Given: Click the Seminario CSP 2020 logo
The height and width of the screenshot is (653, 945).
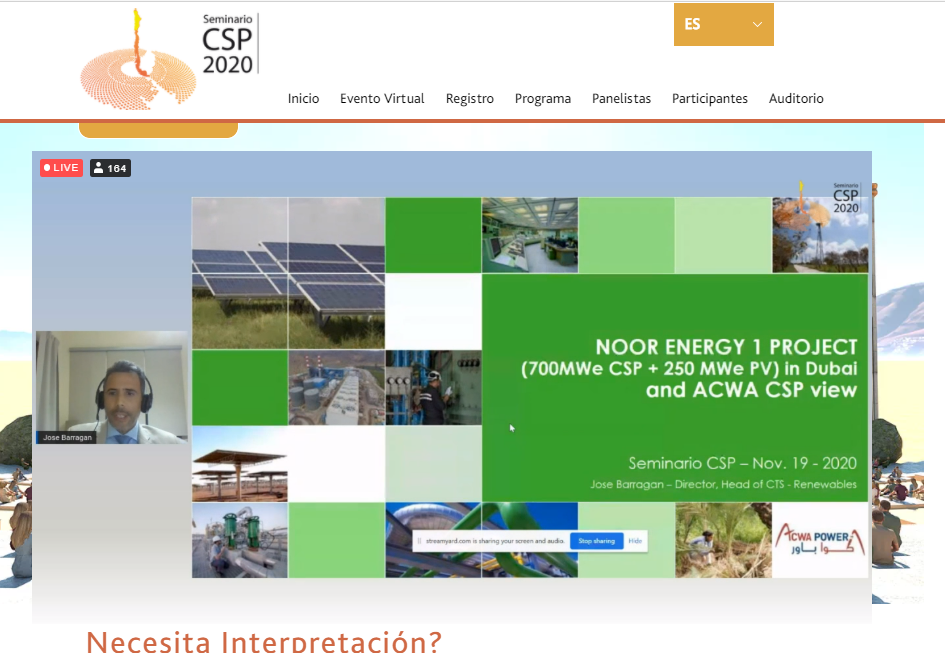Looking at the screenshot, I should 169,59.
